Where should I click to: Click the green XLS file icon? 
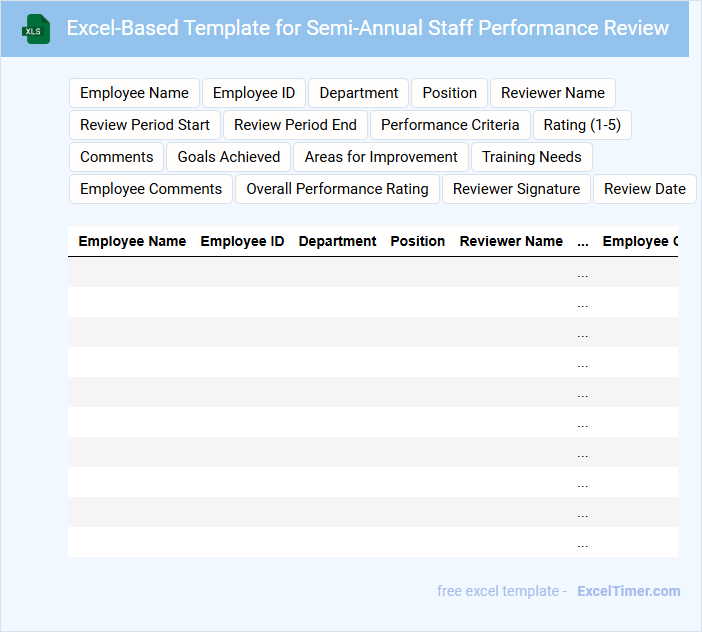36,29
